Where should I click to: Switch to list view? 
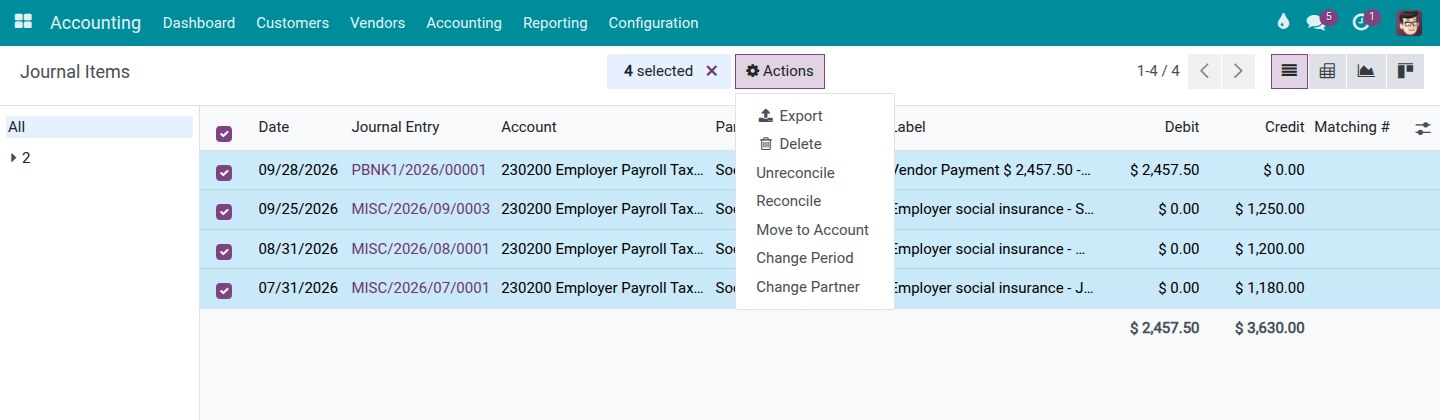(x=1289, y=71)
